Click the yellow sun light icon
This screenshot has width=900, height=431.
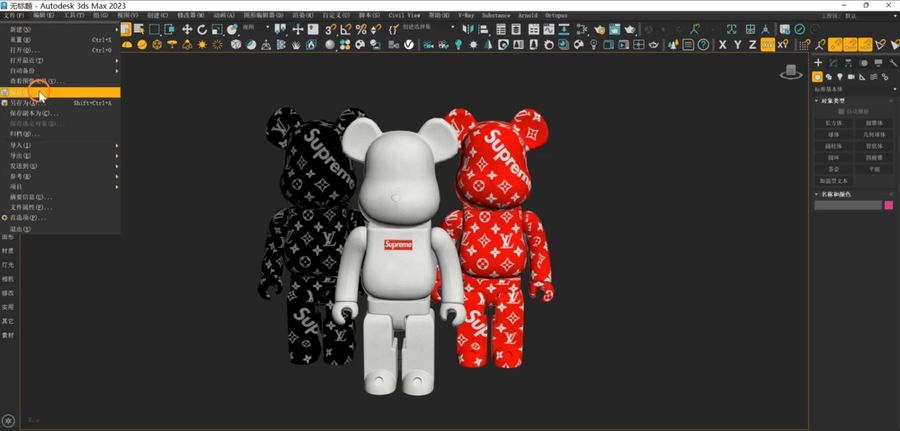202,44
